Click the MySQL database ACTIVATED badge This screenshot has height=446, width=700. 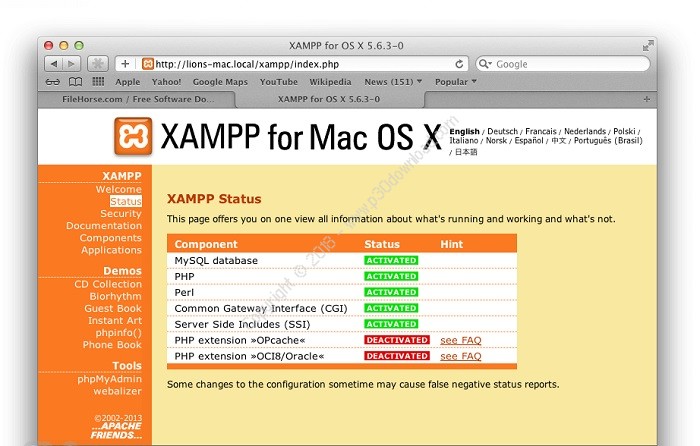[x=391, y=260]
